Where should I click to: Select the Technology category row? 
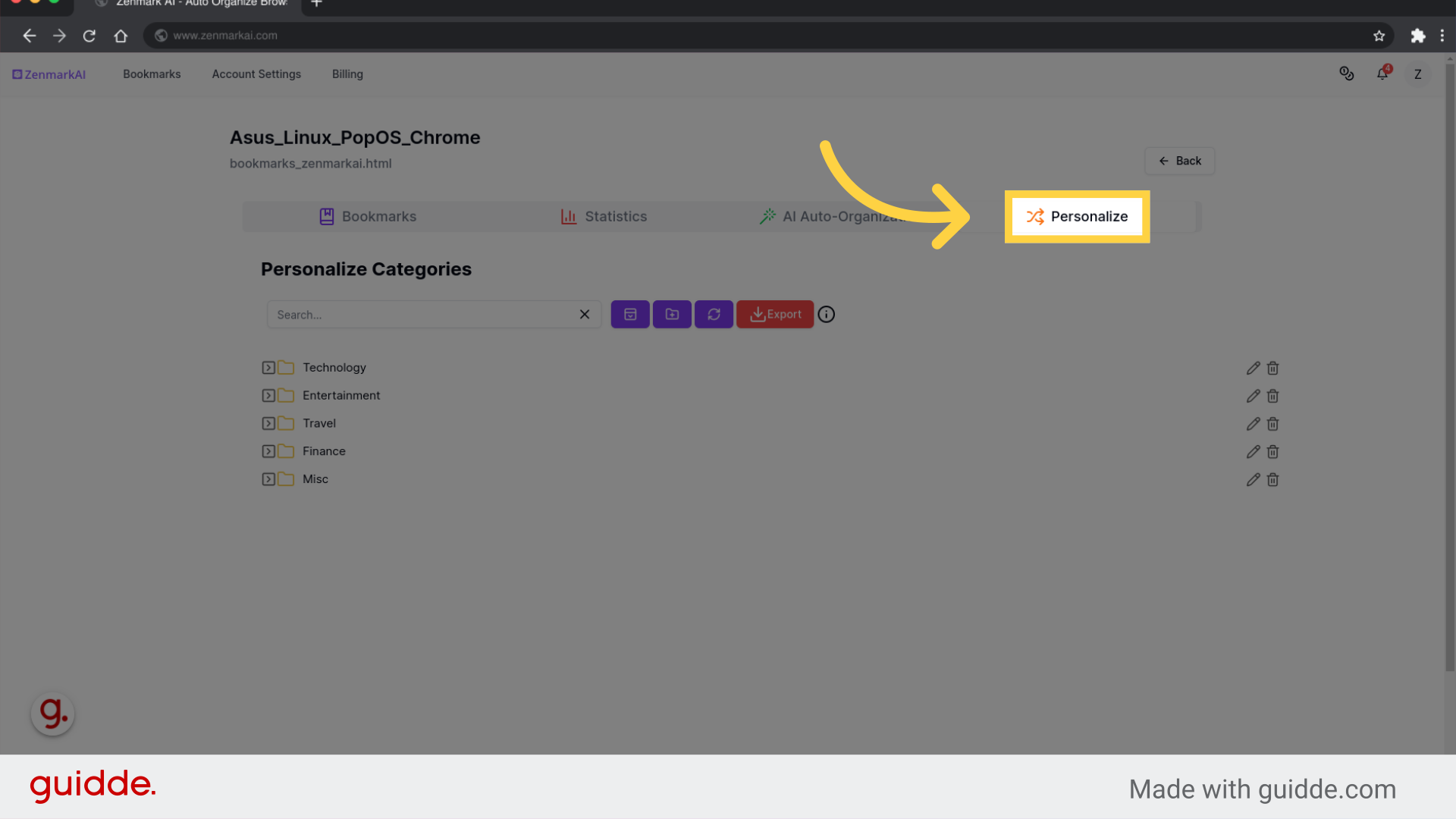(770, 368)
